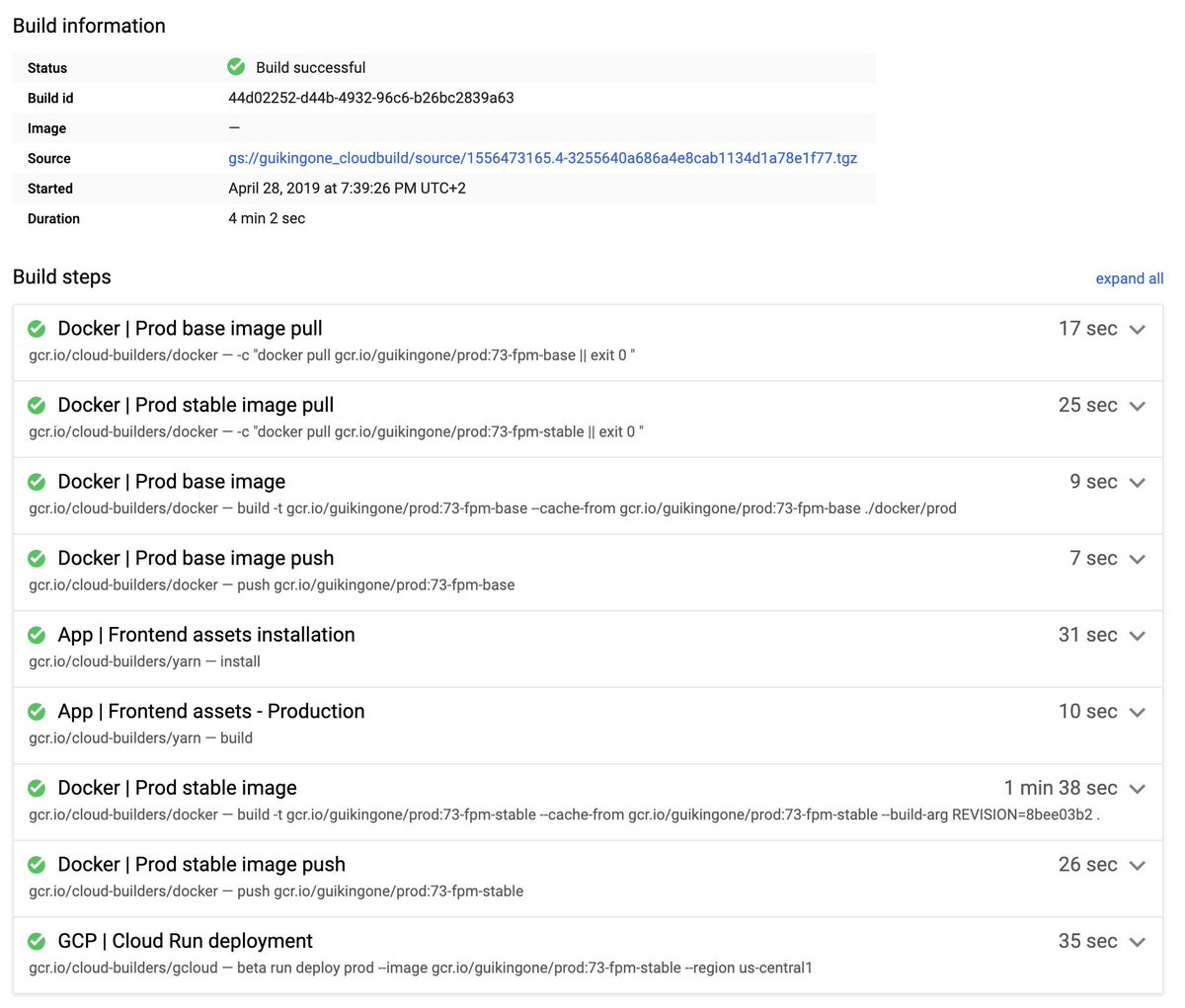Expand the Docker Prod base image push step
Viewport: 1185px width, 1008px height.
pyautogui.click(x=1137, y=558)
